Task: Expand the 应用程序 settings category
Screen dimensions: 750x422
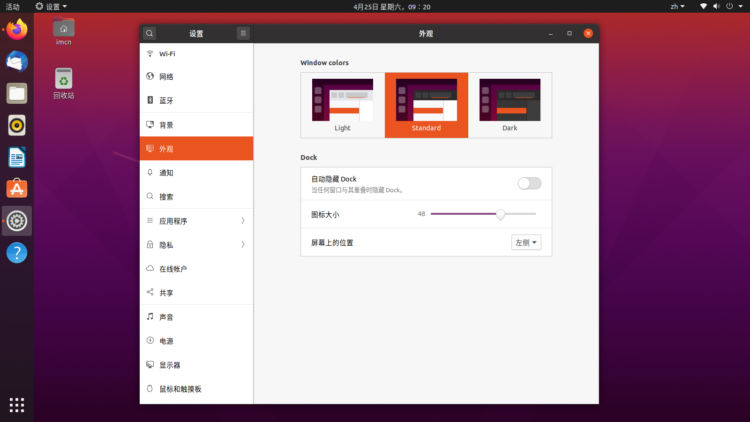Action: click(x=196, y=221)
